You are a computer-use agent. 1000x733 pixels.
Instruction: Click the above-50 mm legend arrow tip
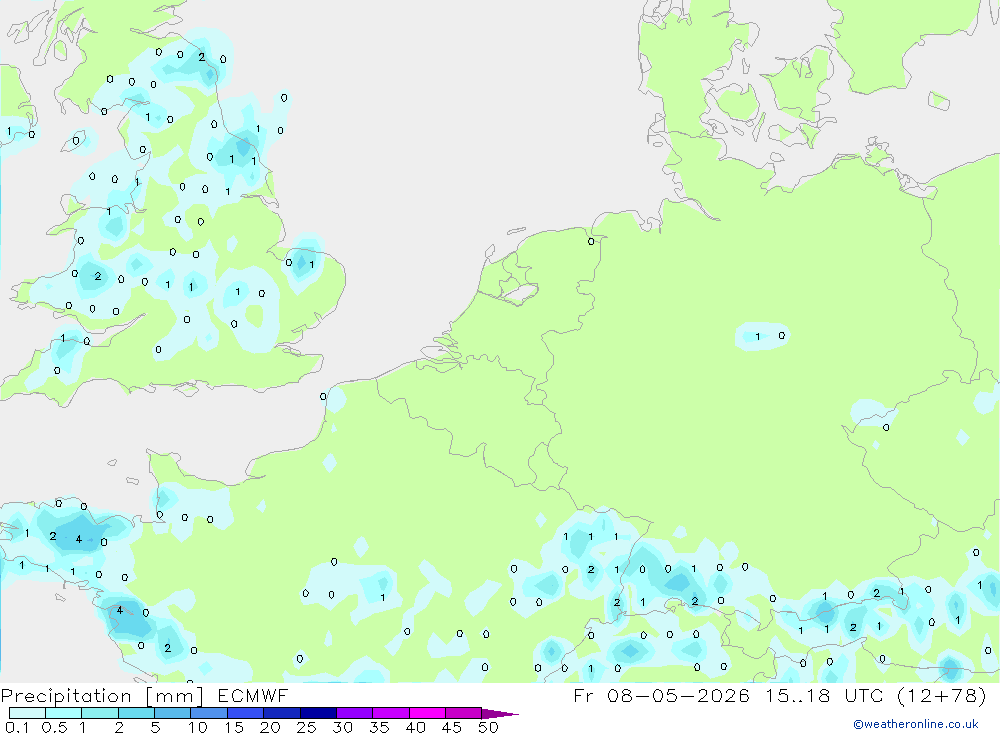pos(499,714)
